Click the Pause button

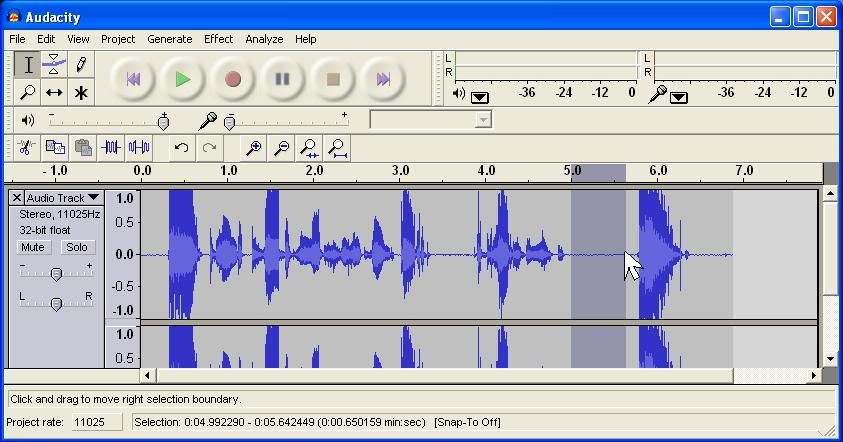coord(283,80)
